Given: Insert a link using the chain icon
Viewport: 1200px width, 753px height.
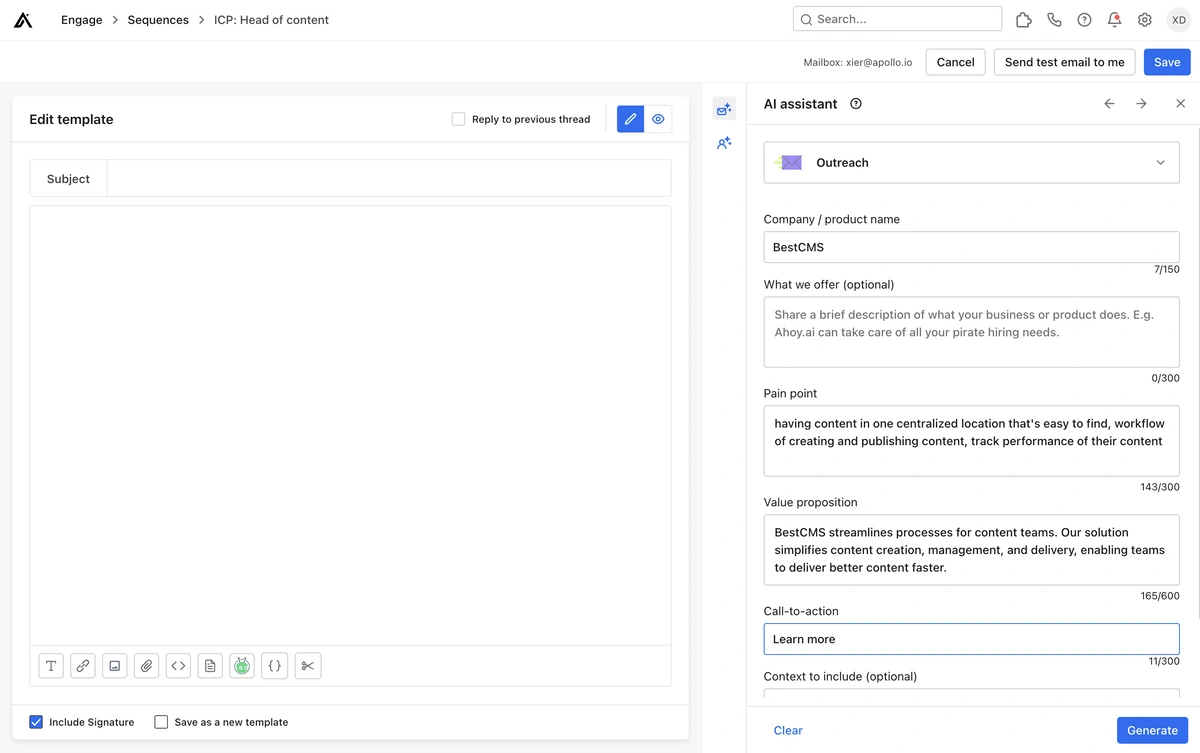Looking at the screenshot, I should click(x=83, y=666).
